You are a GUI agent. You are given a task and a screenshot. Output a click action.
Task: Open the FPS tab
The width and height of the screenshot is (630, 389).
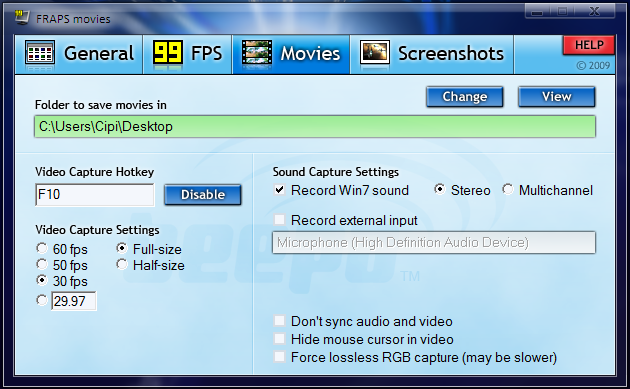tap(188, 54)
